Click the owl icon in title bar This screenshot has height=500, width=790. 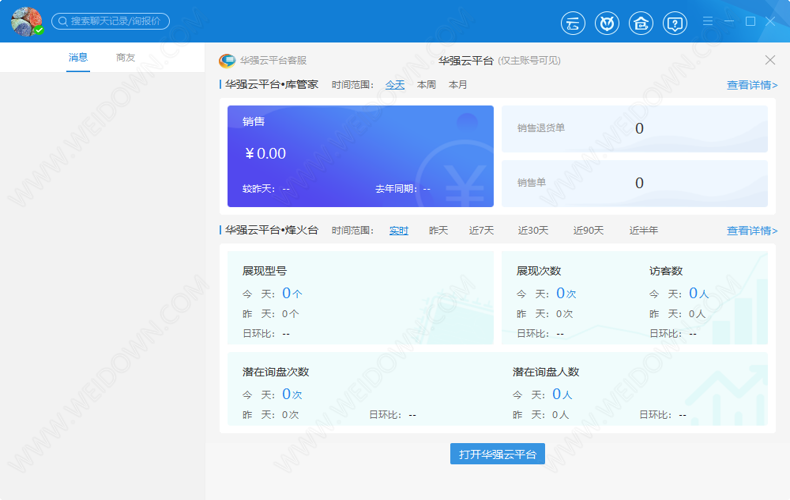pyautogui.click(x=607, y=22)
